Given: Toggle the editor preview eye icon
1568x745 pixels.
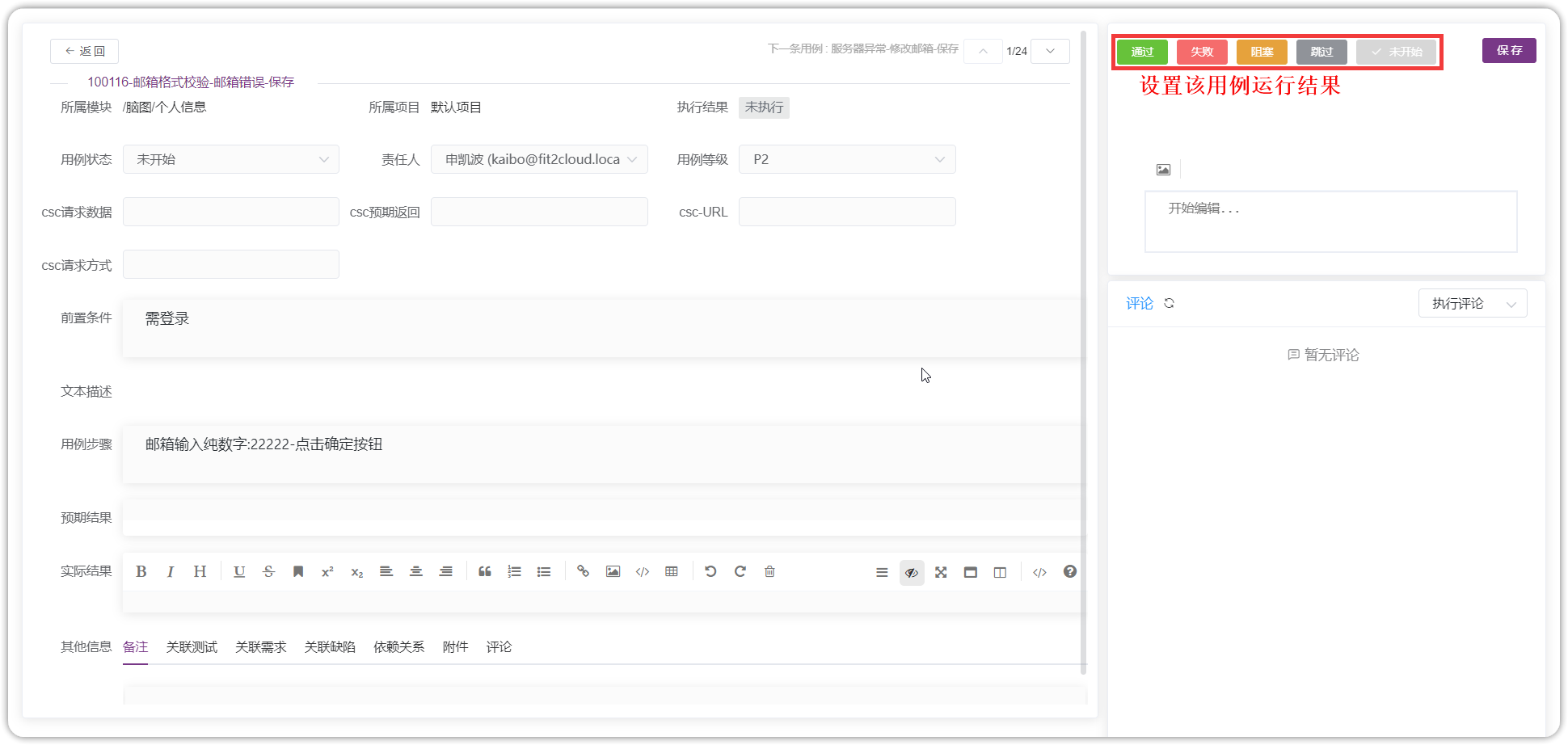Looking at the screenshot, I should pos(912,573).
